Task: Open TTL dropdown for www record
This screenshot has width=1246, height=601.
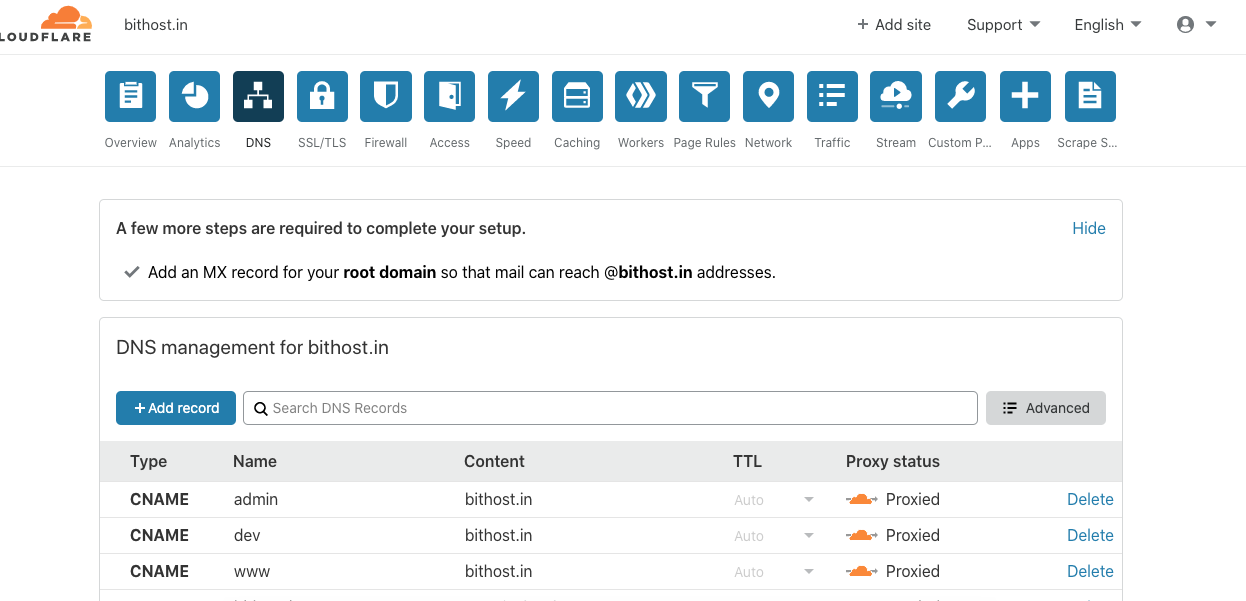Action: (774, 572)
